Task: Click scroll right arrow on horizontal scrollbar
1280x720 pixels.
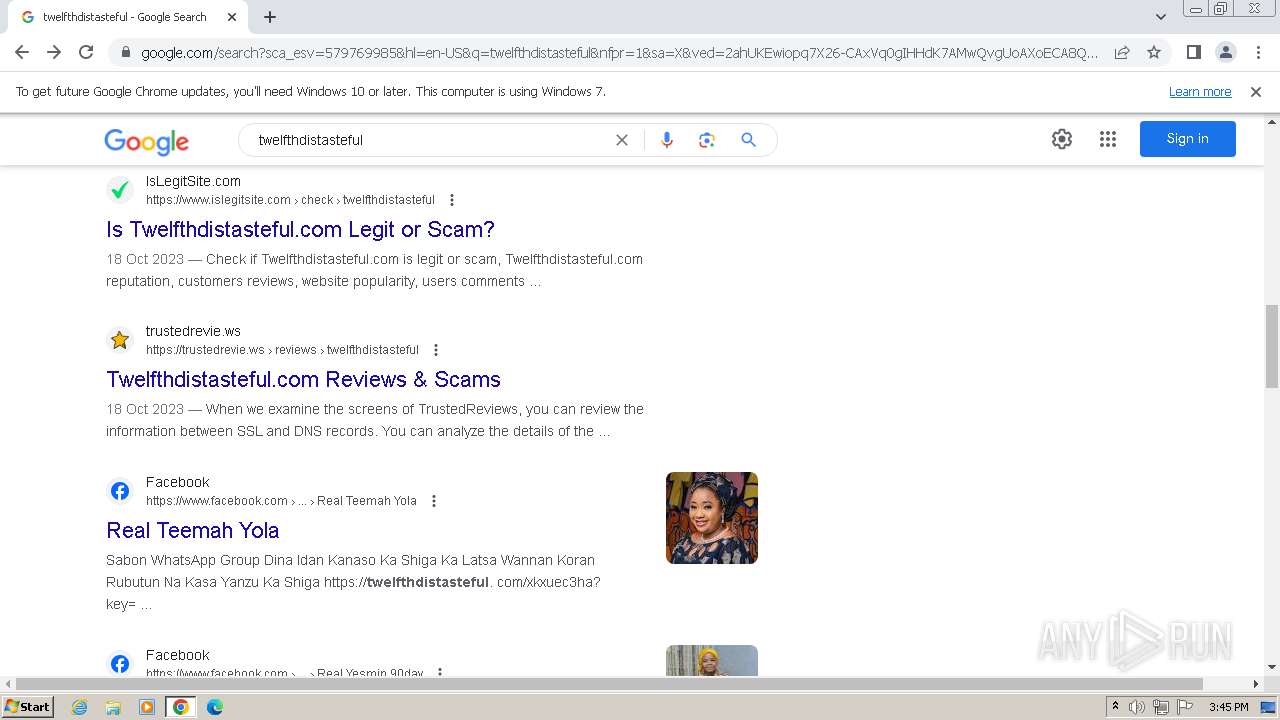Action: coord(1256,684)
